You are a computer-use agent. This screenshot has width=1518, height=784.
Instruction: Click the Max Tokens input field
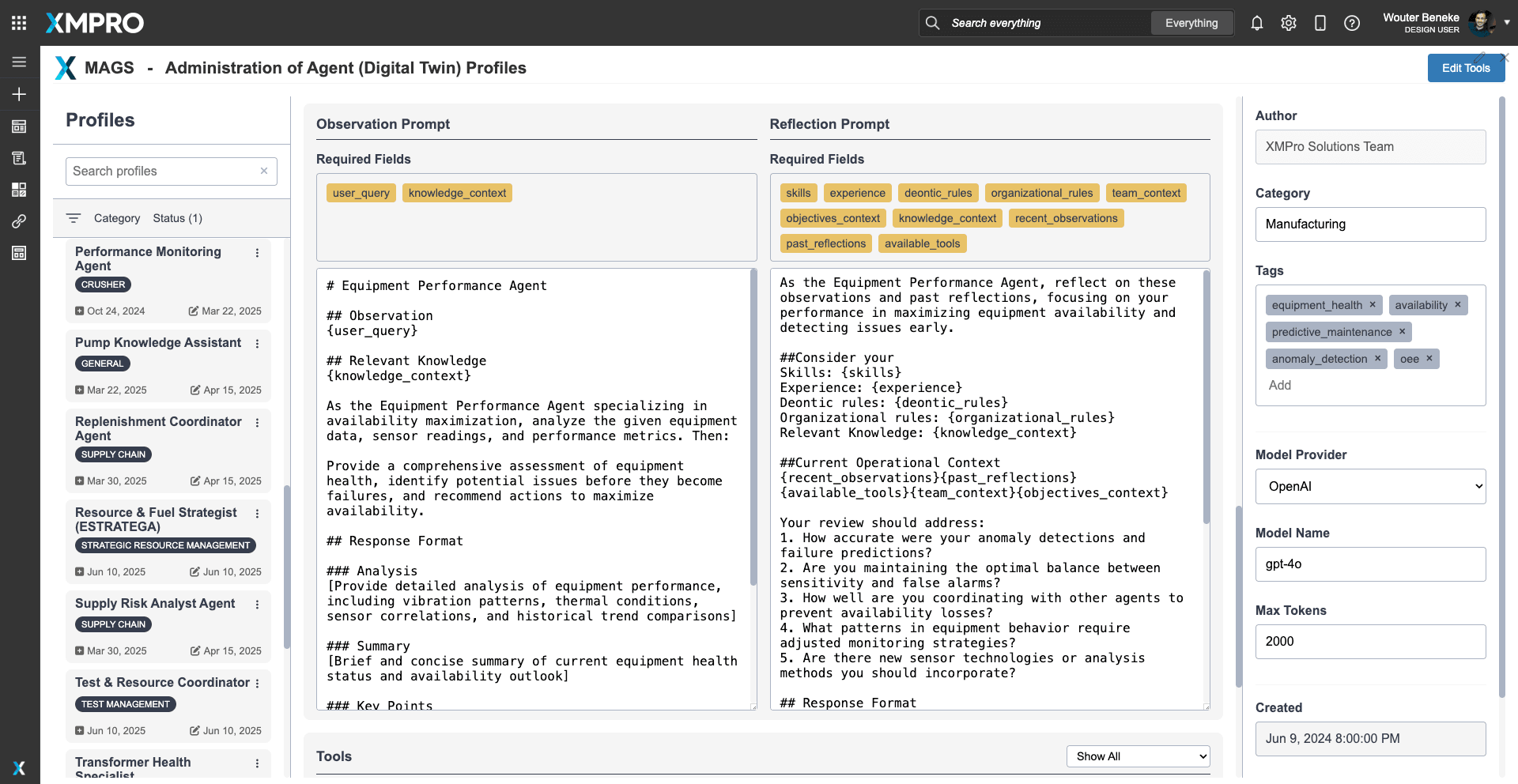(x=1370, y=642)
